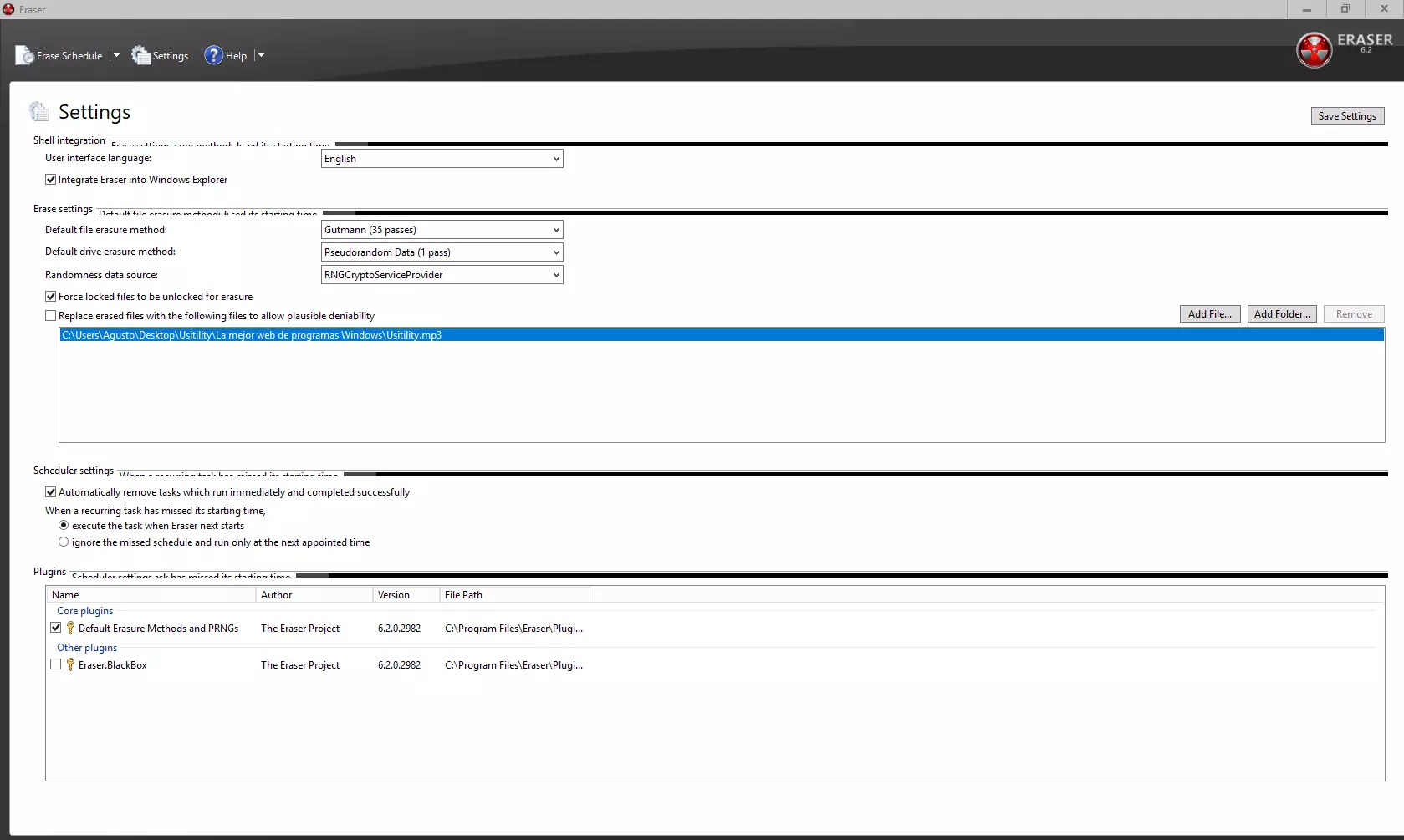Click Default Erasure Methods author The Eraser Project
The height and width of the screenshot is (840, 1404).
click(300, 629)
